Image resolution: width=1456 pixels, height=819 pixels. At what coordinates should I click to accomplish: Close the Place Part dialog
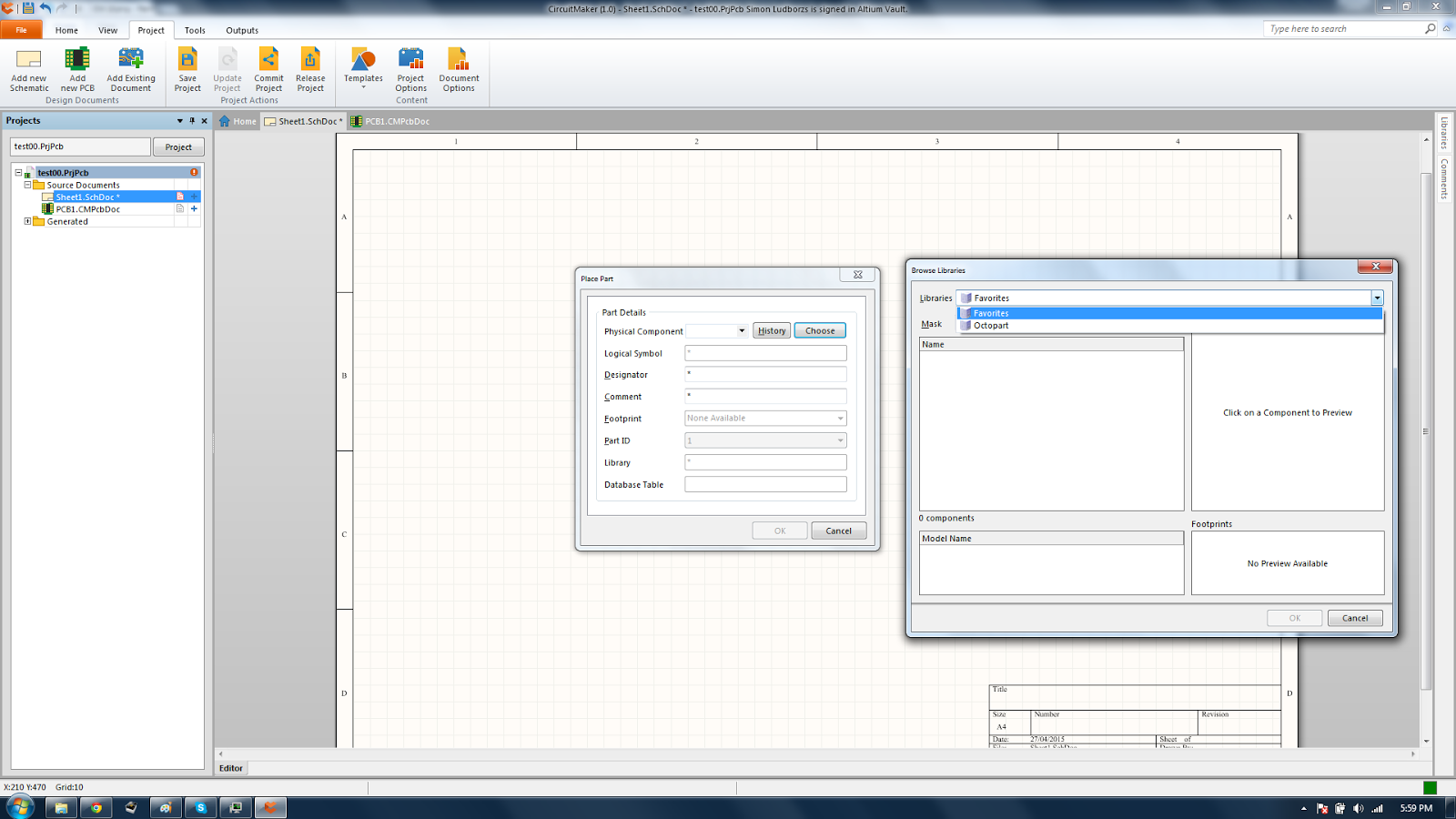(x=857, y=275)
